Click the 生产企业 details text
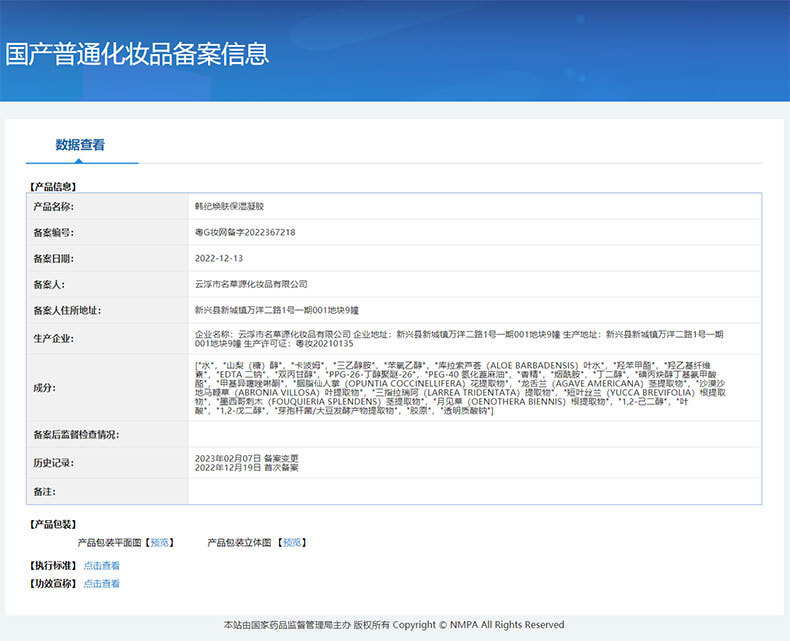Image resolution: width=790 pixels, height=641 pixels. 459,339
